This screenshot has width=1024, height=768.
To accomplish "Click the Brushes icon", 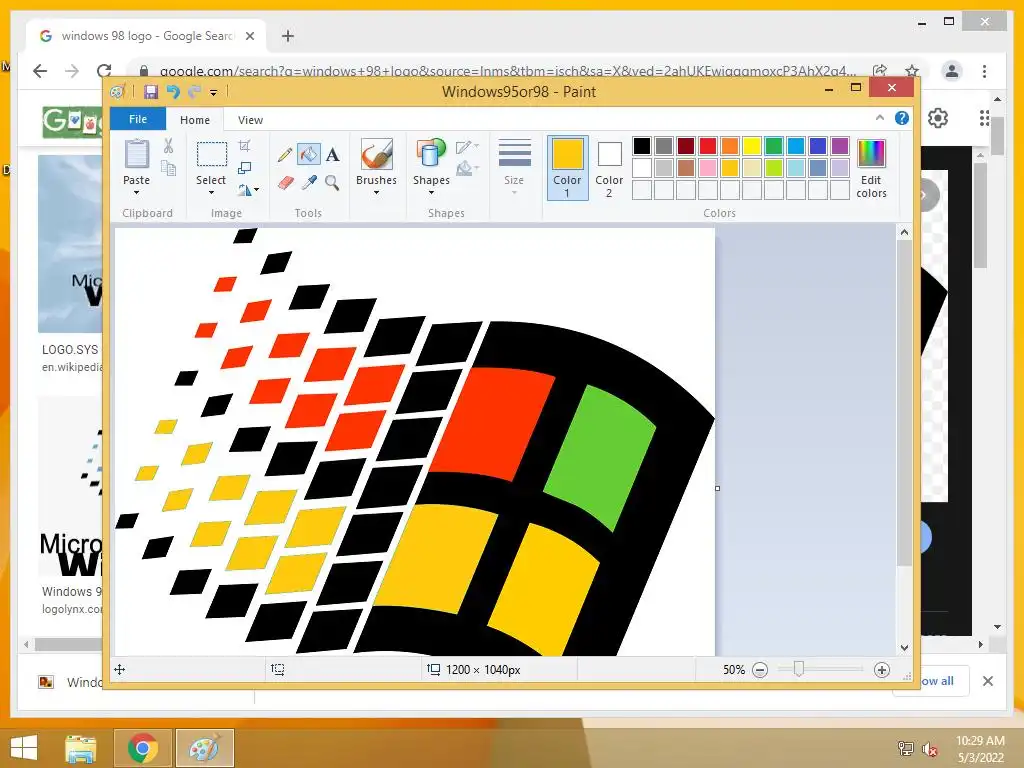I will tap(377, 155).
